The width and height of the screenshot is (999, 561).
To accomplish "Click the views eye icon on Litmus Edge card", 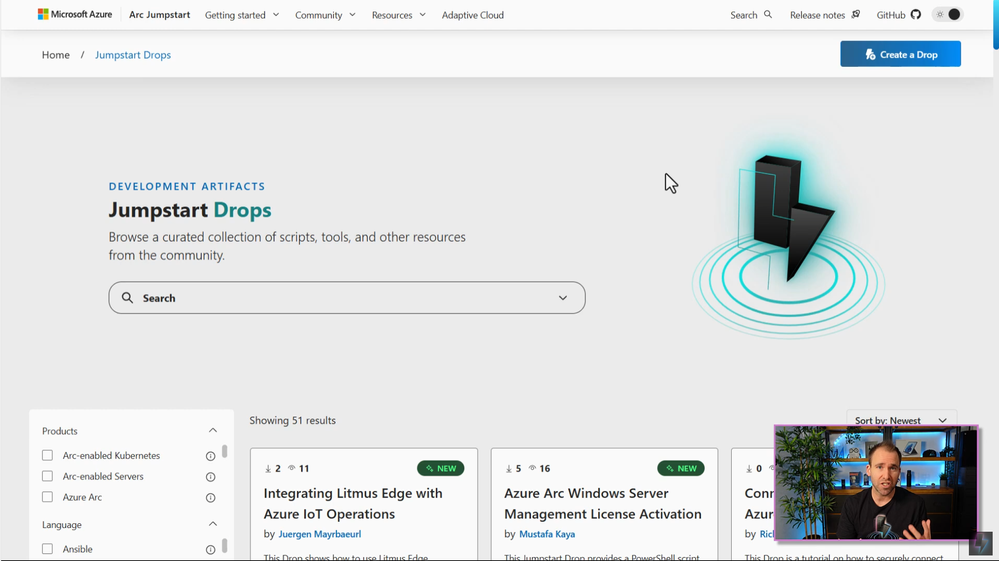I will (x=292, y=468).
